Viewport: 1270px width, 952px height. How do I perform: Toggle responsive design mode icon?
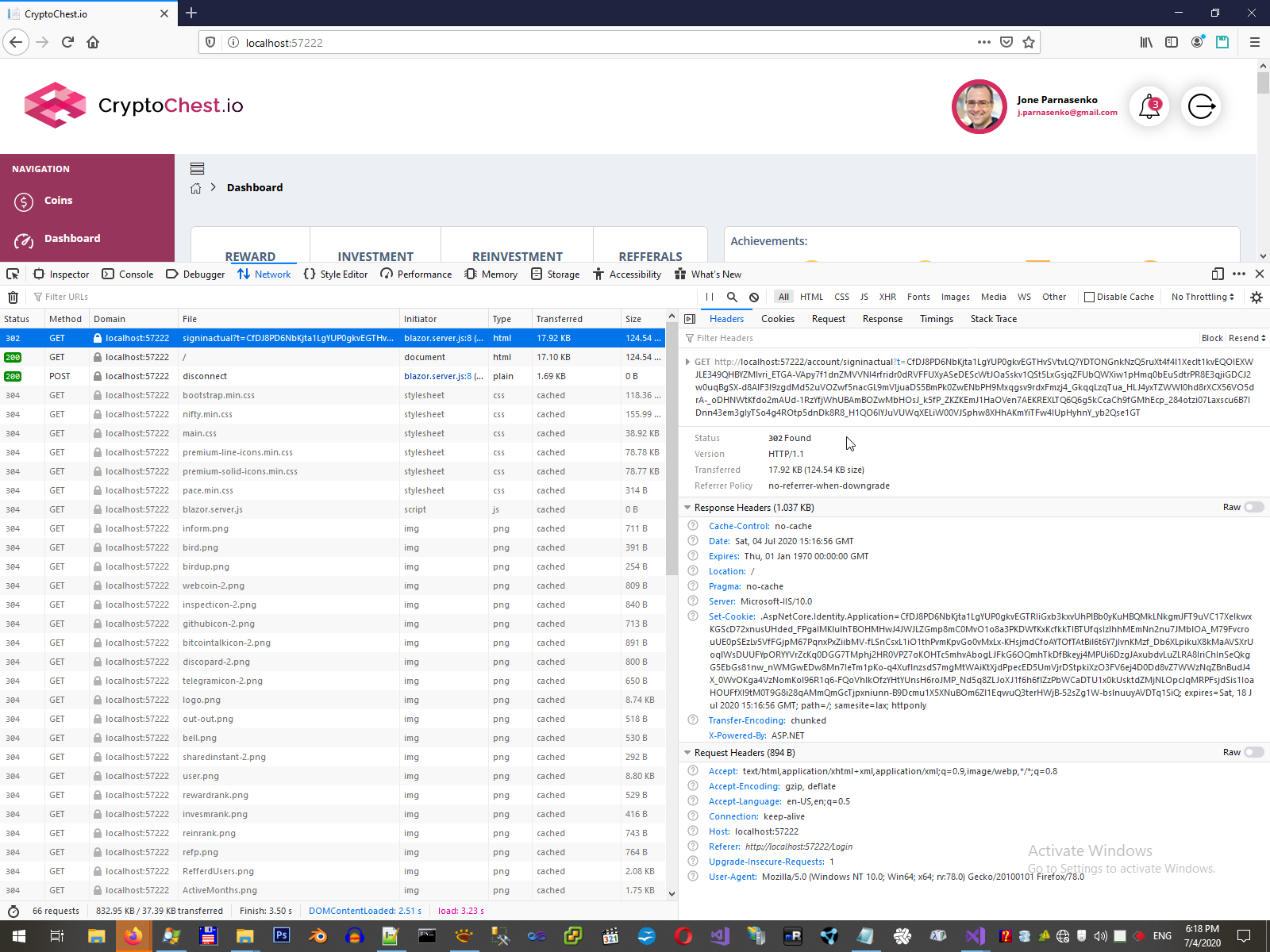(1218, 274)
